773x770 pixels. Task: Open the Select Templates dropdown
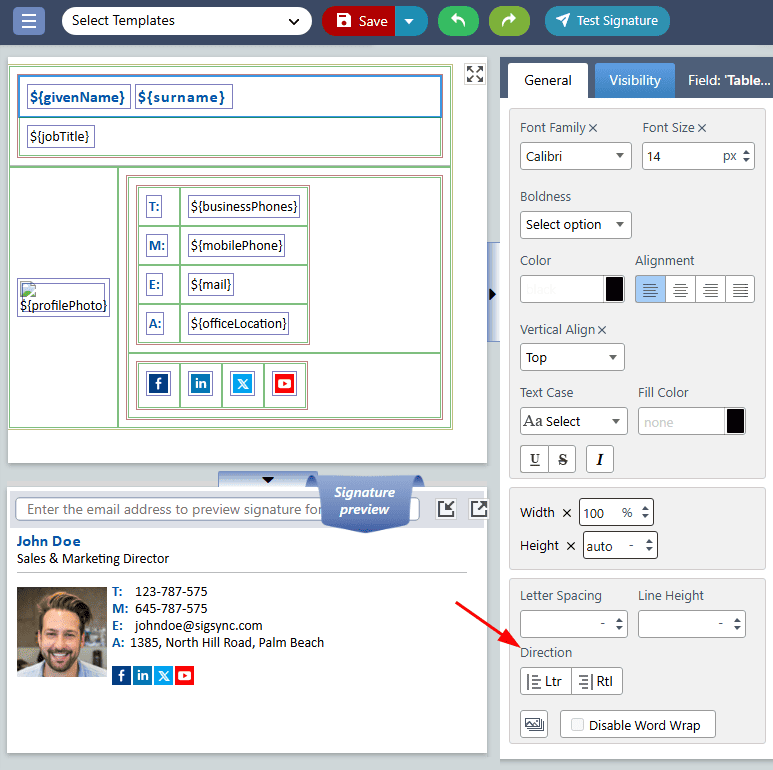(186, 20)
